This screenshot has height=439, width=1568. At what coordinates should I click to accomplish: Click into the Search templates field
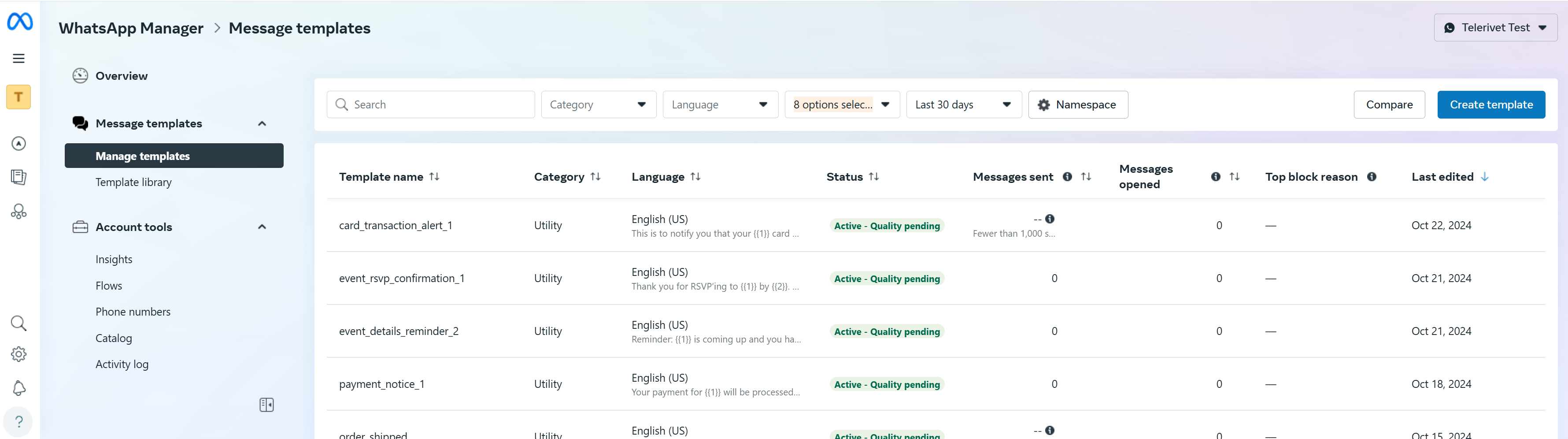(431, 105)
